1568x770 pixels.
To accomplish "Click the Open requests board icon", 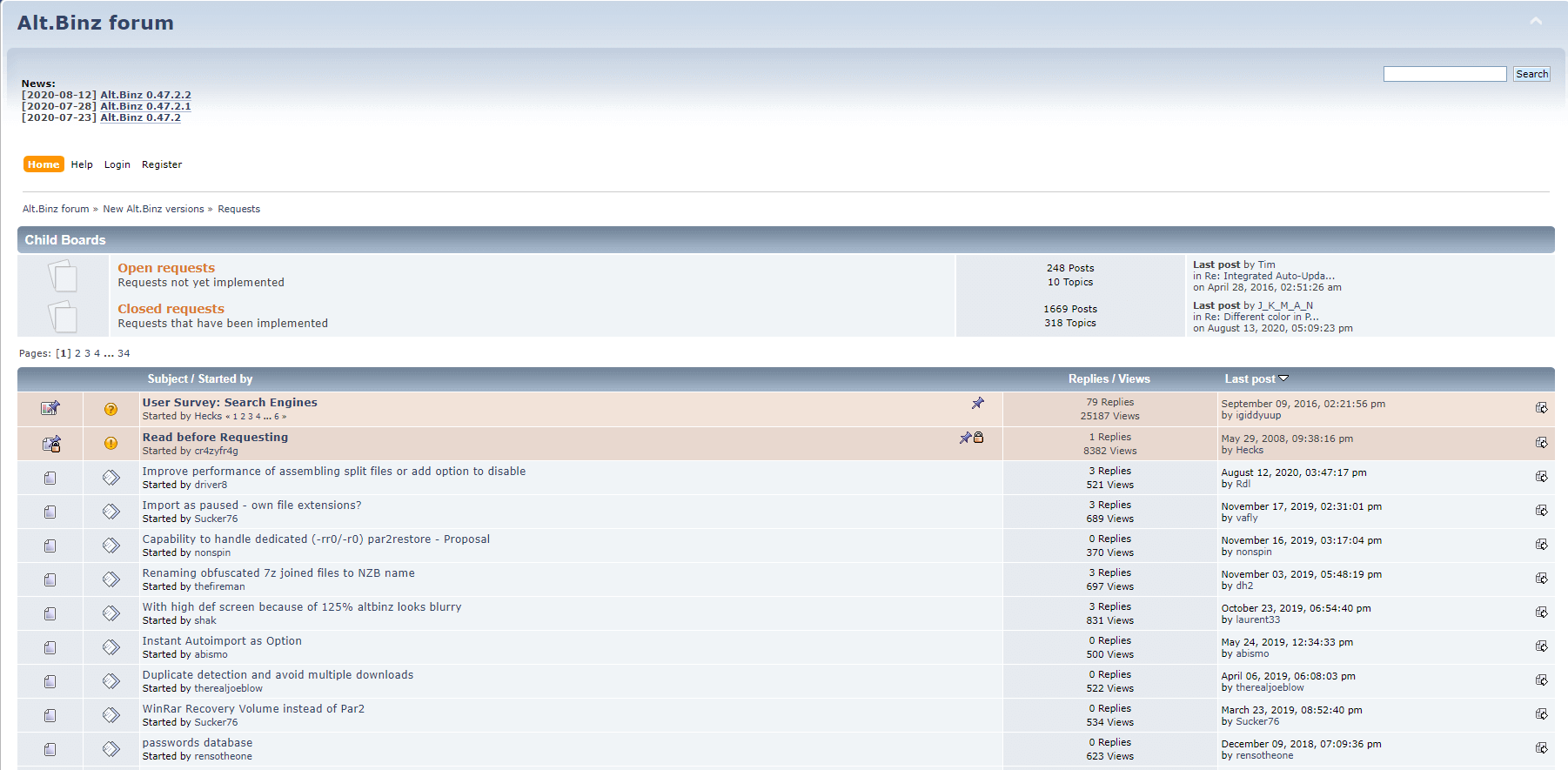I will tap(63, 276).
